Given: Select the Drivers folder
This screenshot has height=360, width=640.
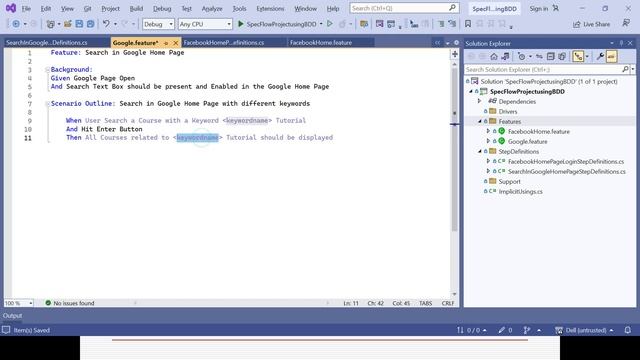Looking at the screenshot, I should 508,111.
